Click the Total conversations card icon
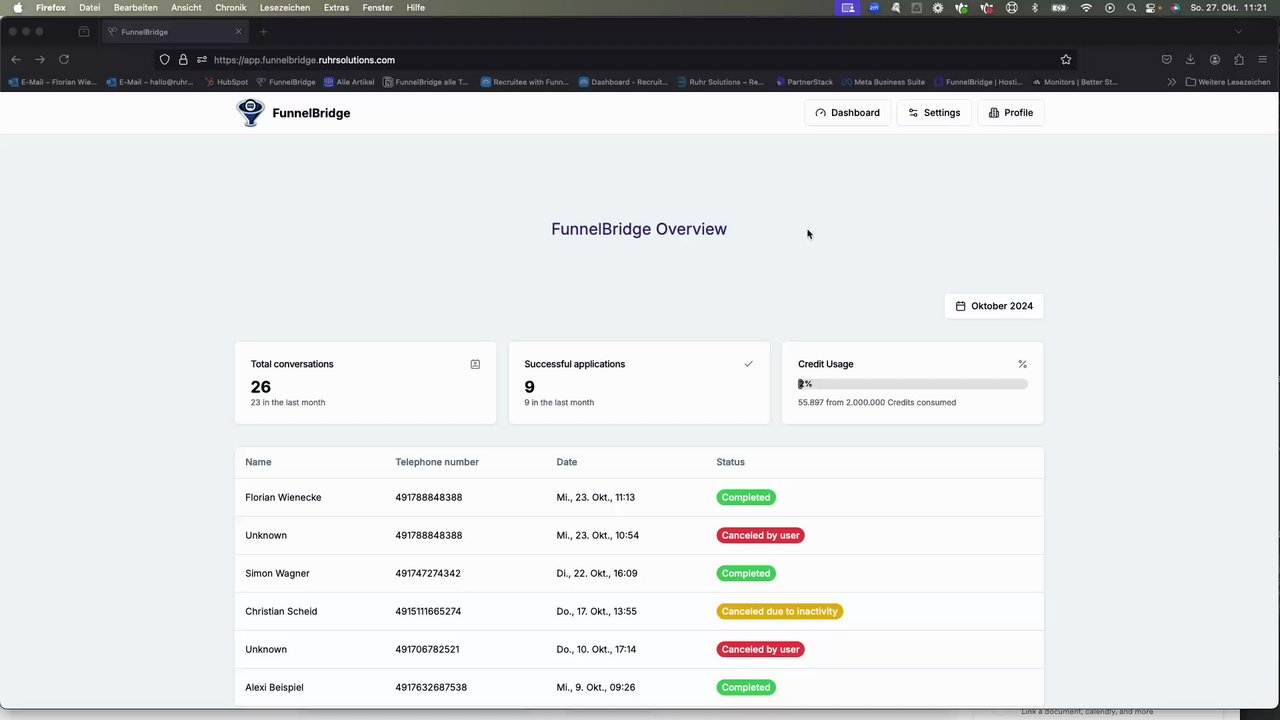The width and height of the screenshot is (1280, 720). click(475, 364)
